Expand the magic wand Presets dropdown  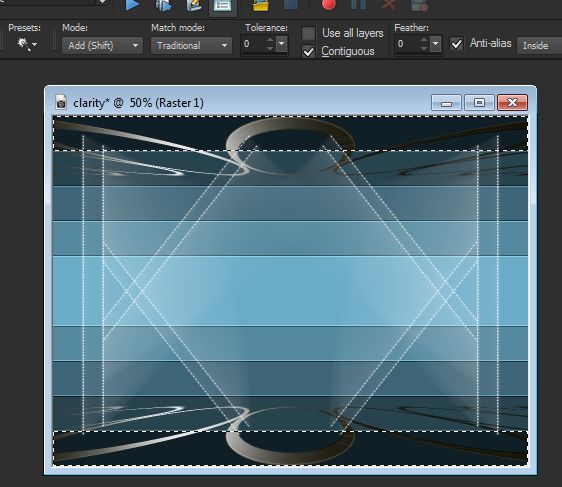point(27,44)
